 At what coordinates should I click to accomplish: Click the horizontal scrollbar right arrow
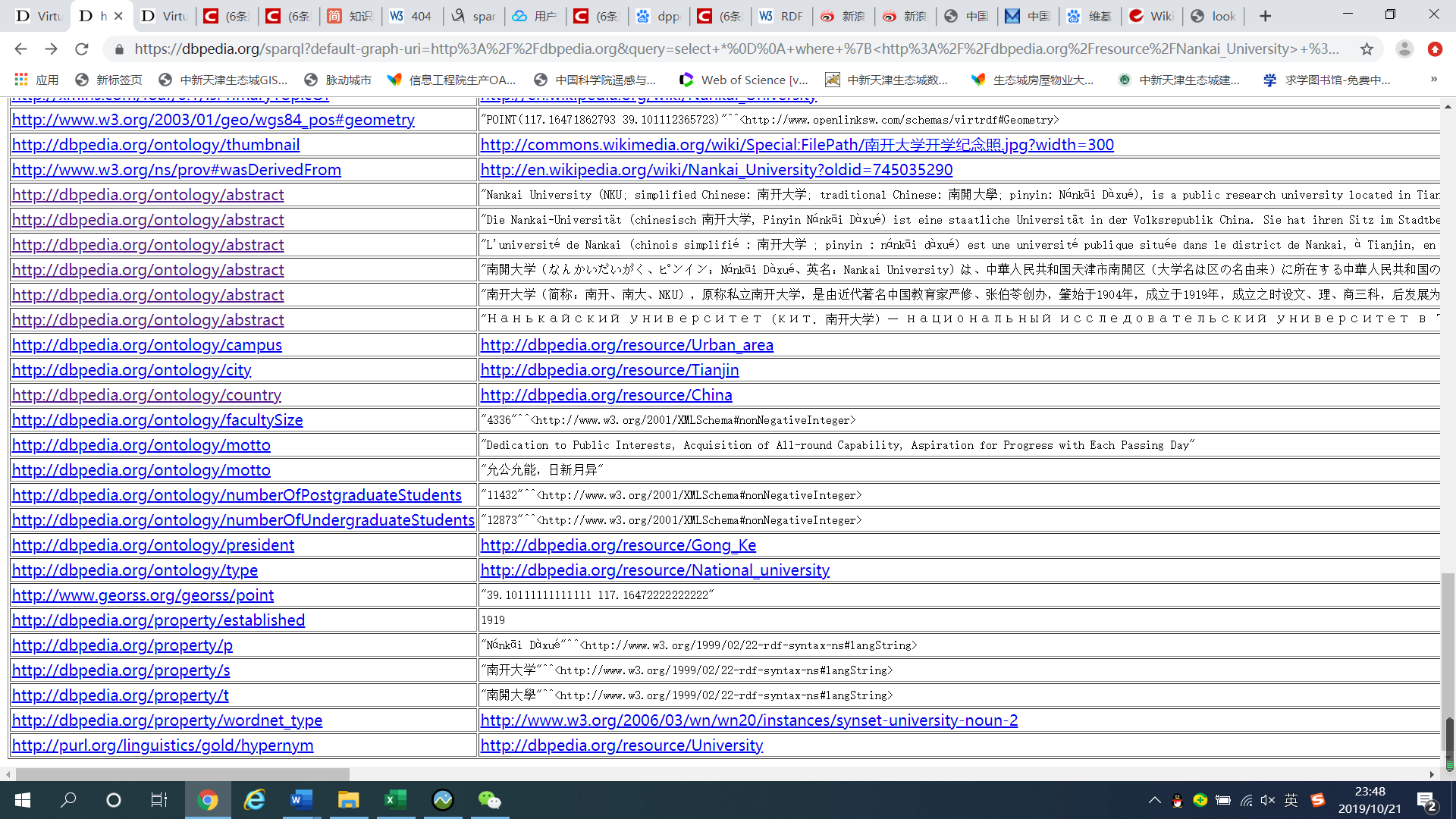pyautogui.click(x=1432, y=774)
